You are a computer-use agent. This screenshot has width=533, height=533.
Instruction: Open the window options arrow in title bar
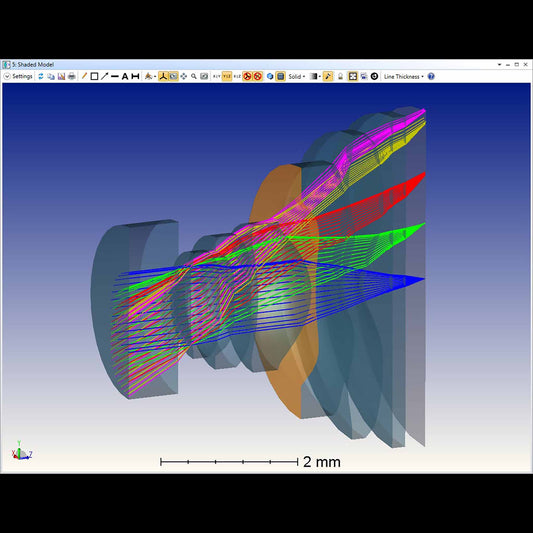pyautogui.click(x=499, y=65)
